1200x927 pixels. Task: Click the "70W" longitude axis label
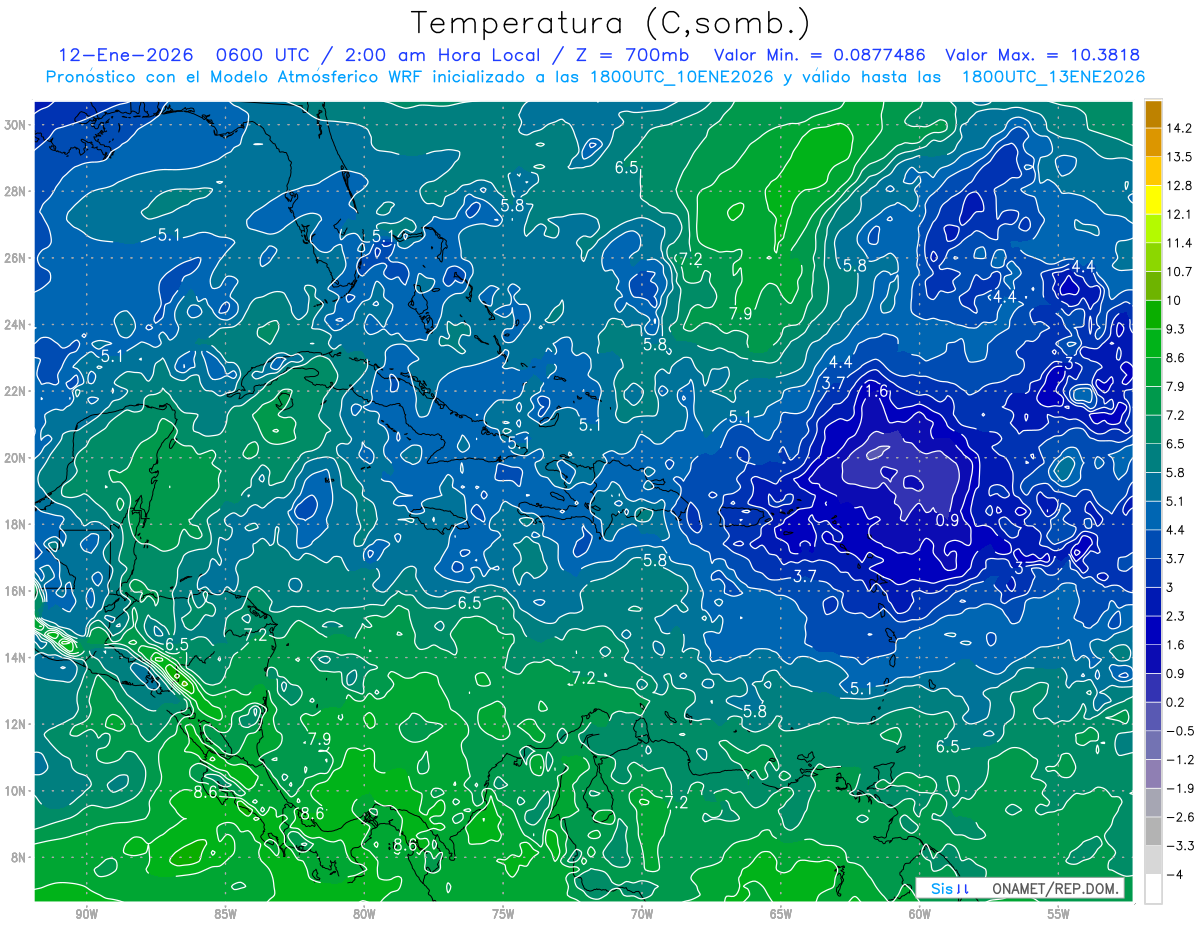pos(642,914)
